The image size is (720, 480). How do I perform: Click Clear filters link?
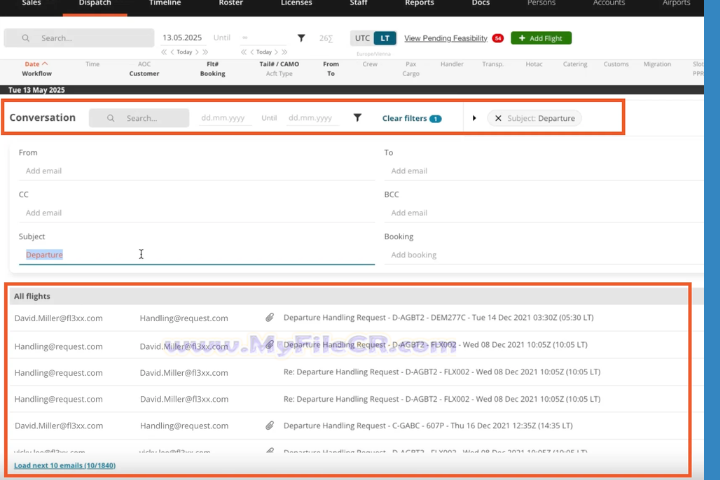pyautogui.click(x=405, y=118)
